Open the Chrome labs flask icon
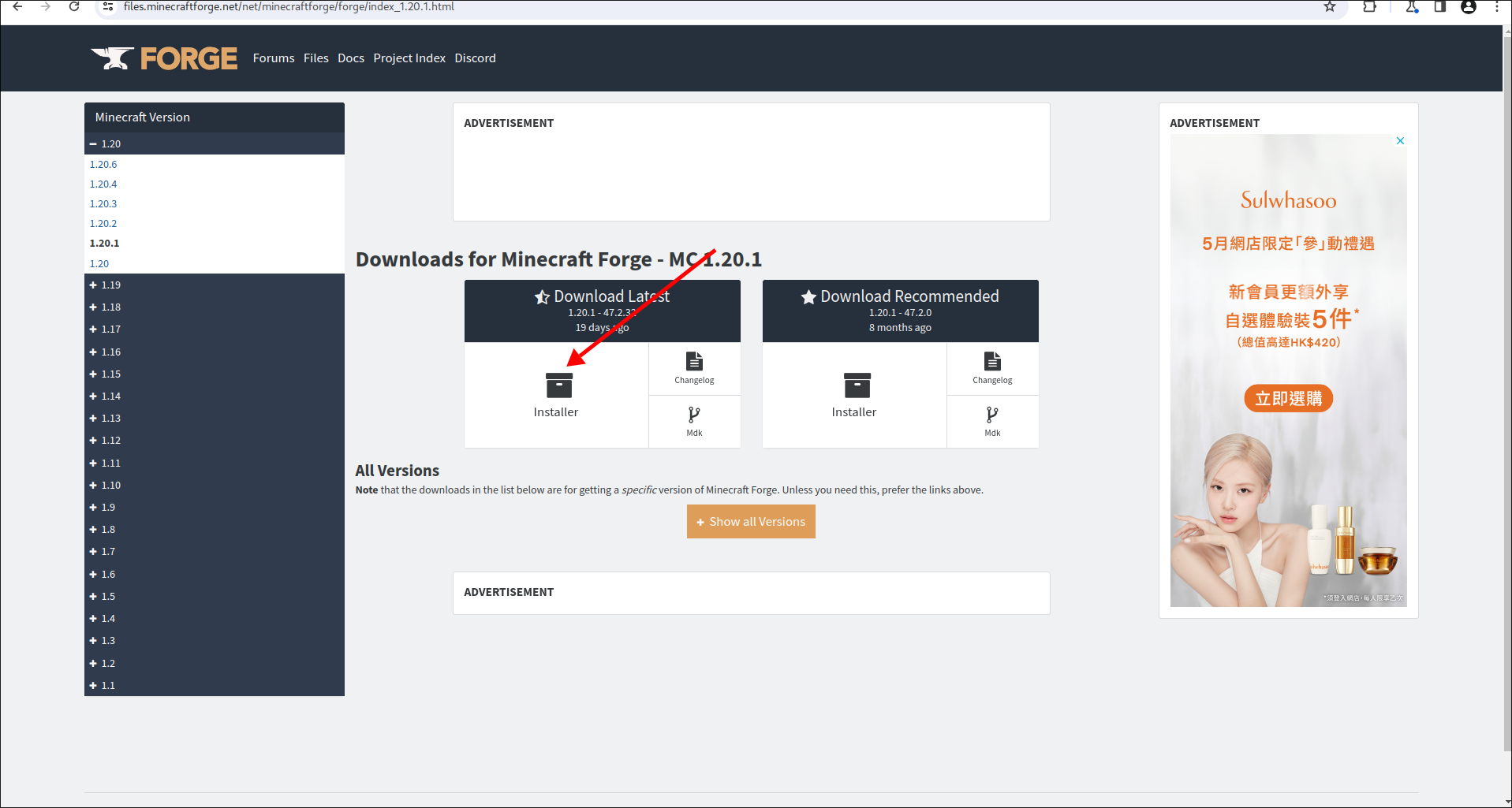The width and height of the screenshot is (1512, 808). tap(1412, 6)
